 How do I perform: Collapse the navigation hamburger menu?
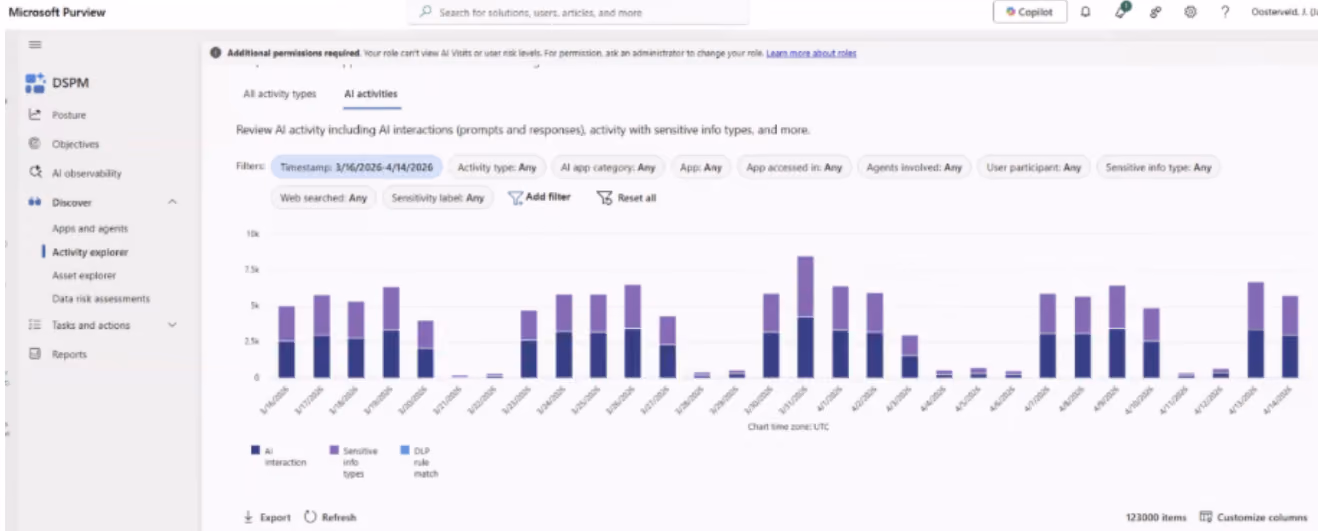tap(35, 45)
